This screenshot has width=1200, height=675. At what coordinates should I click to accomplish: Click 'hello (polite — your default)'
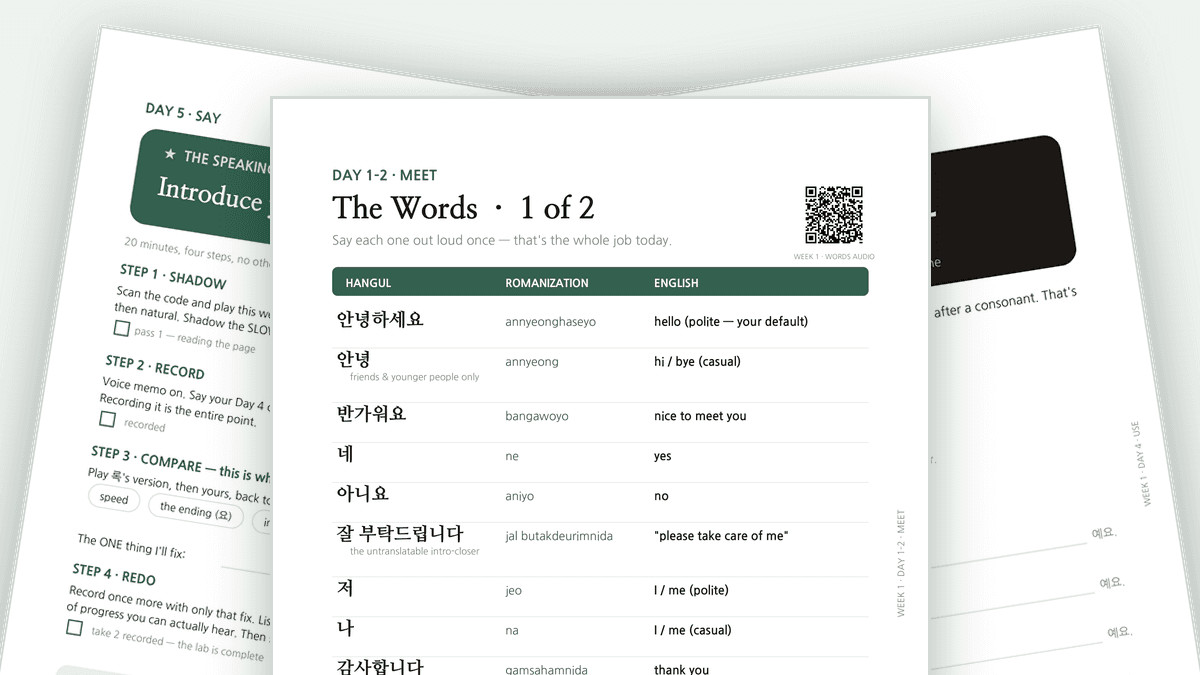click(x=731, y=322)
